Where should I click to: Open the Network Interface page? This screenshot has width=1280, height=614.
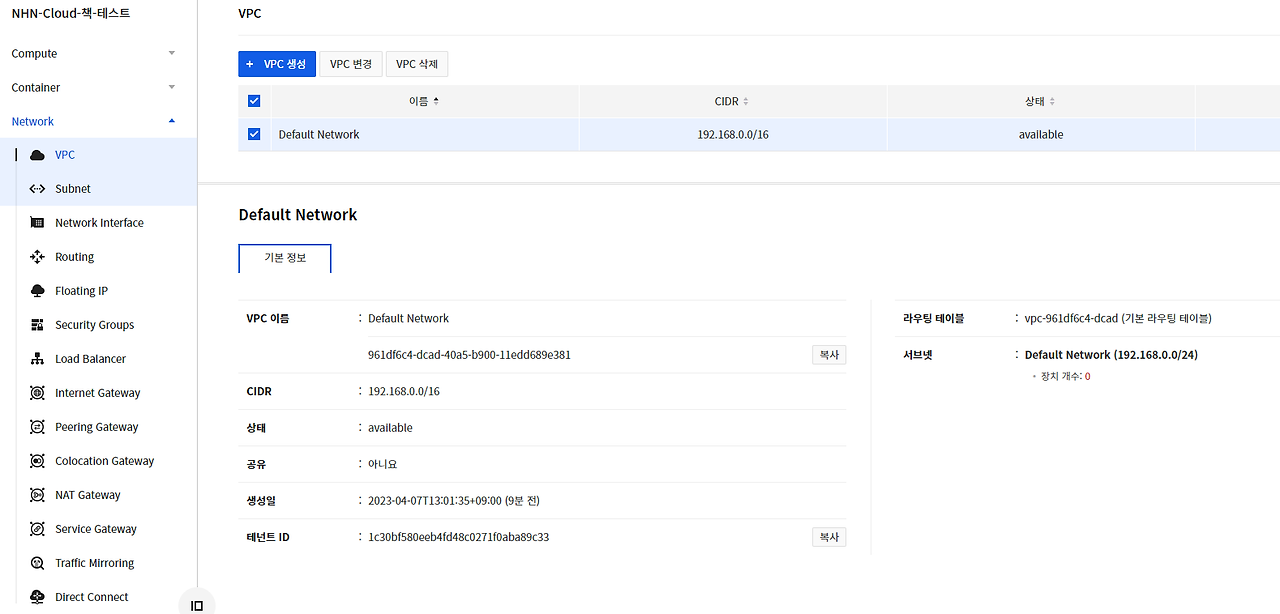click(x=99, y=223)
